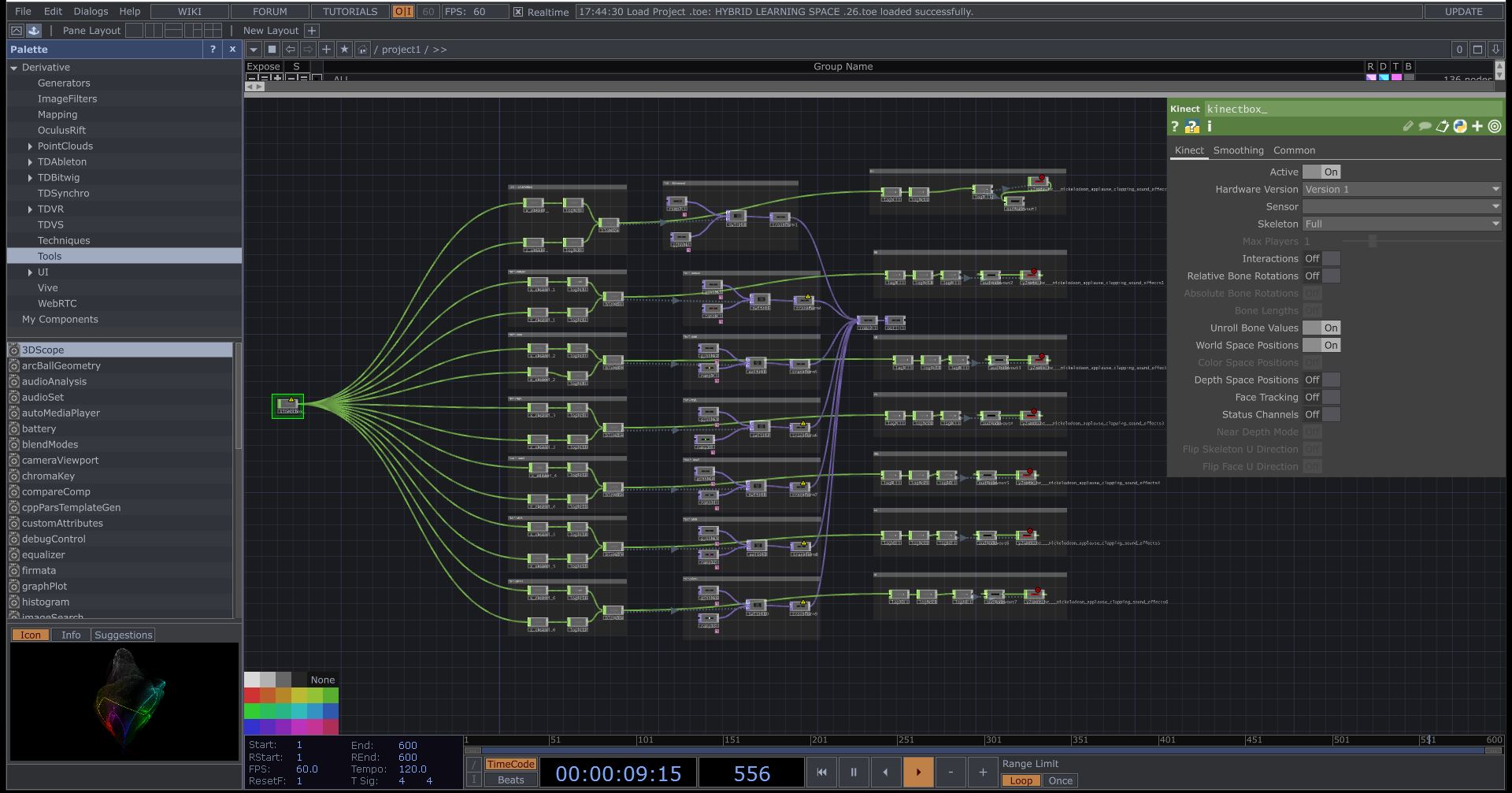Add new layout with plus icon

312,31
